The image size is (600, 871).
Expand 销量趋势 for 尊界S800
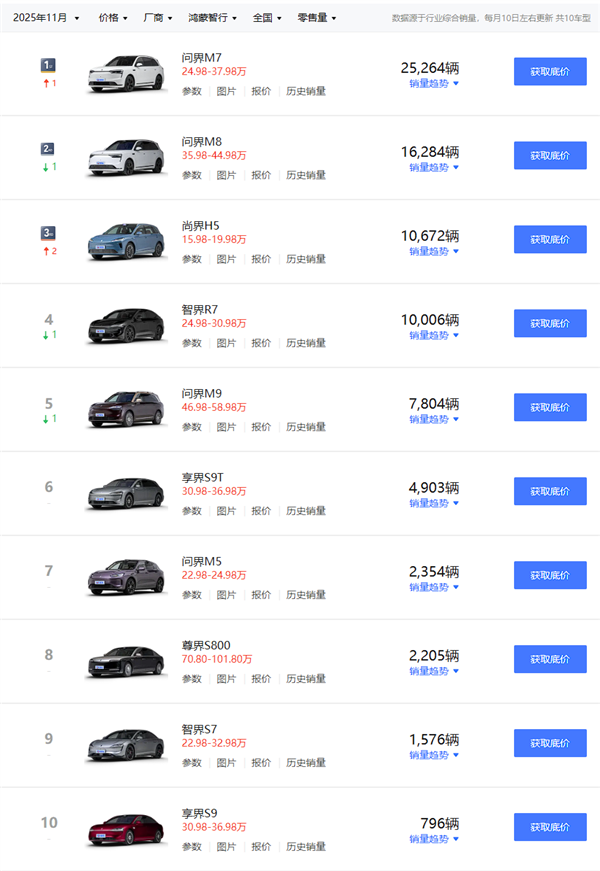[428, 671]
